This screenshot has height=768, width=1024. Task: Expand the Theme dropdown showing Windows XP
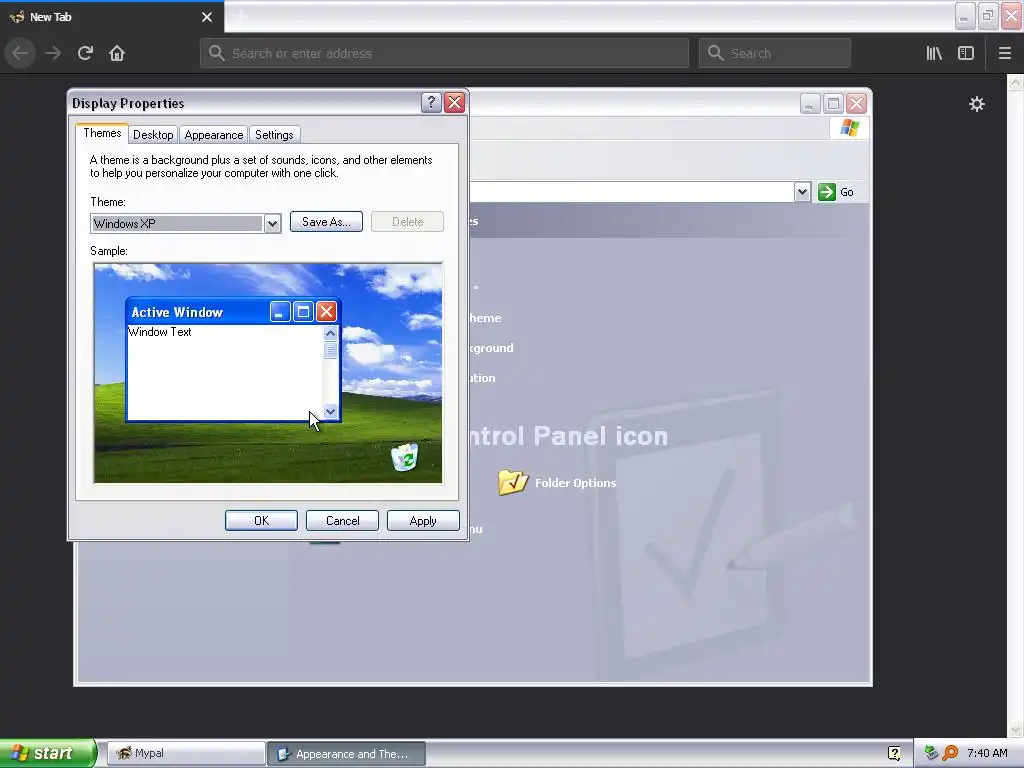(272, 223)
